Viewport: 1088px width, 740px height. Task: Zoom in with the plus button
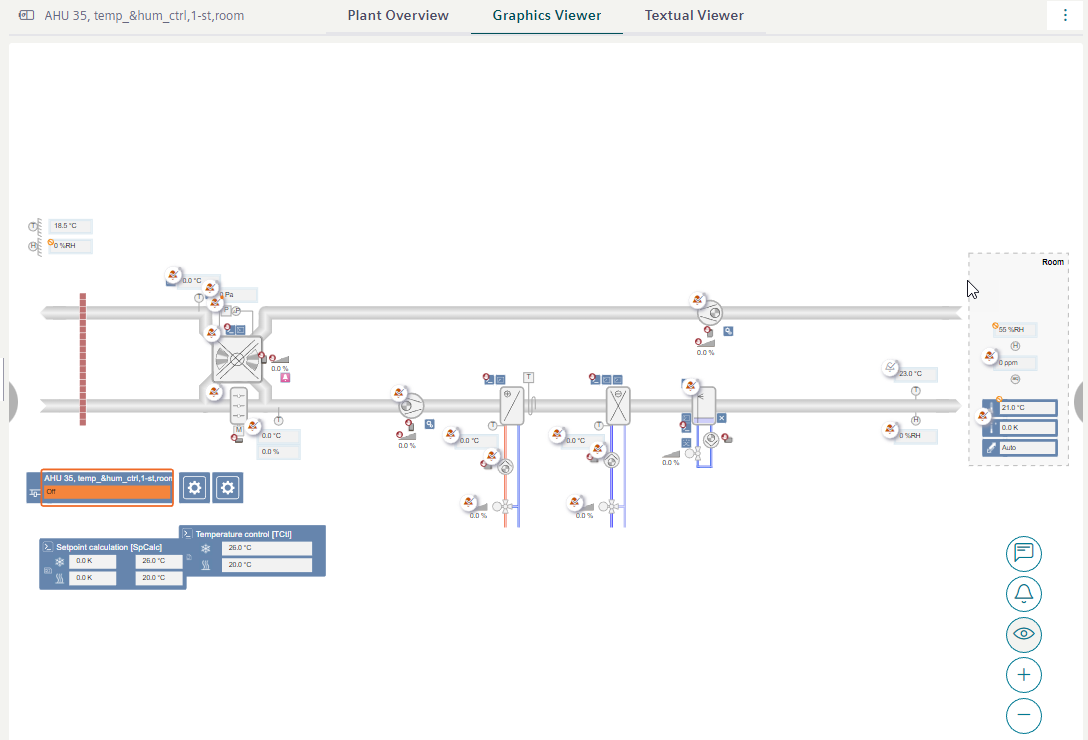[x=1023, y=675]
